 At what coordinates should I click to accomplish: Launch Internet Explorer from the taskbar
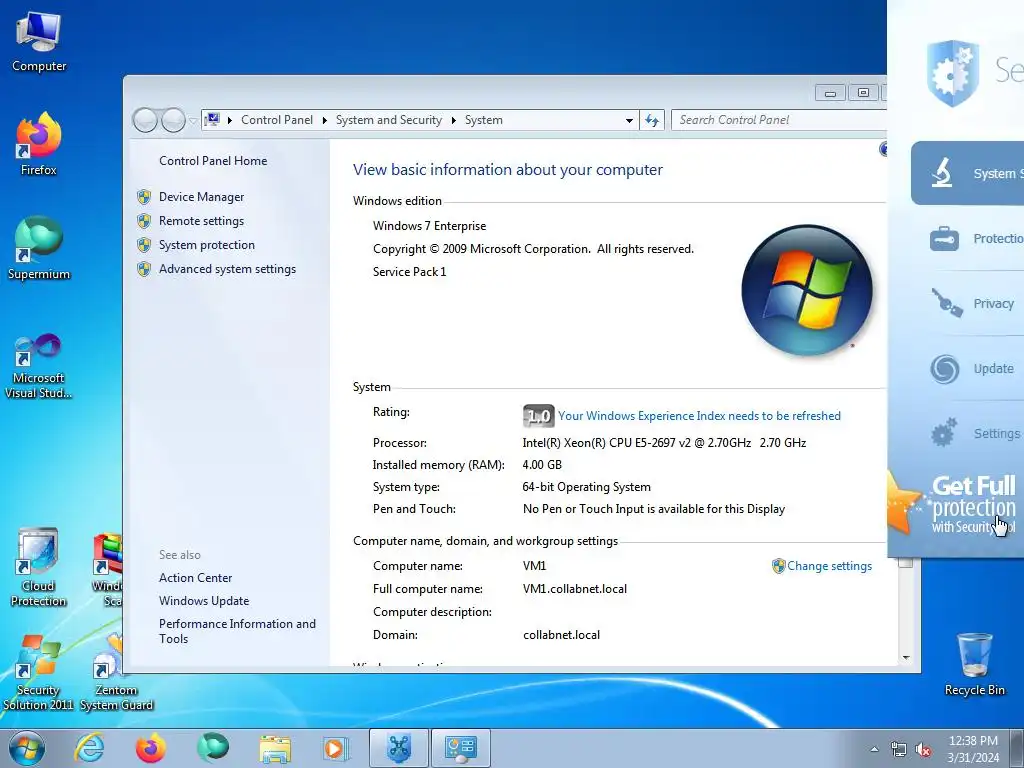tap(89, 748)
